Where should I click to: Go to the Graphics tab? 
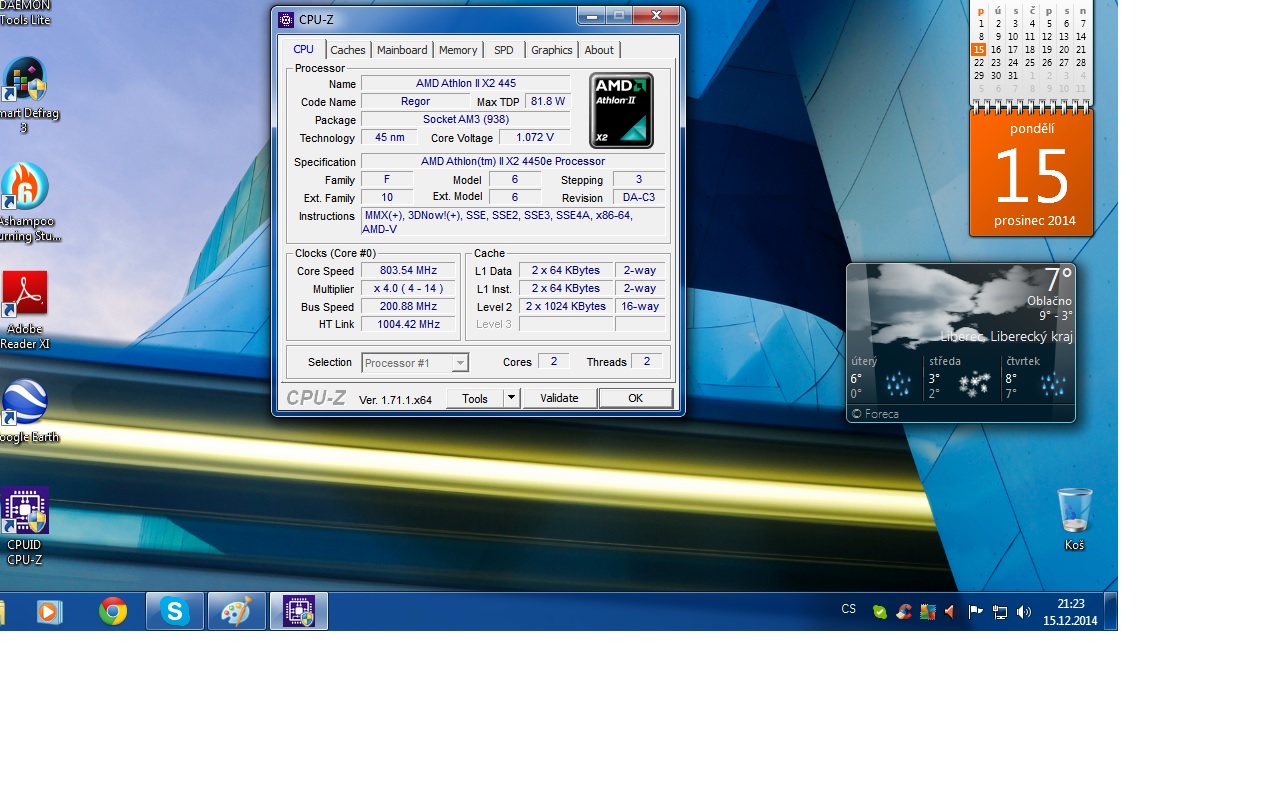pyautogui.click(x=552, y=50)
